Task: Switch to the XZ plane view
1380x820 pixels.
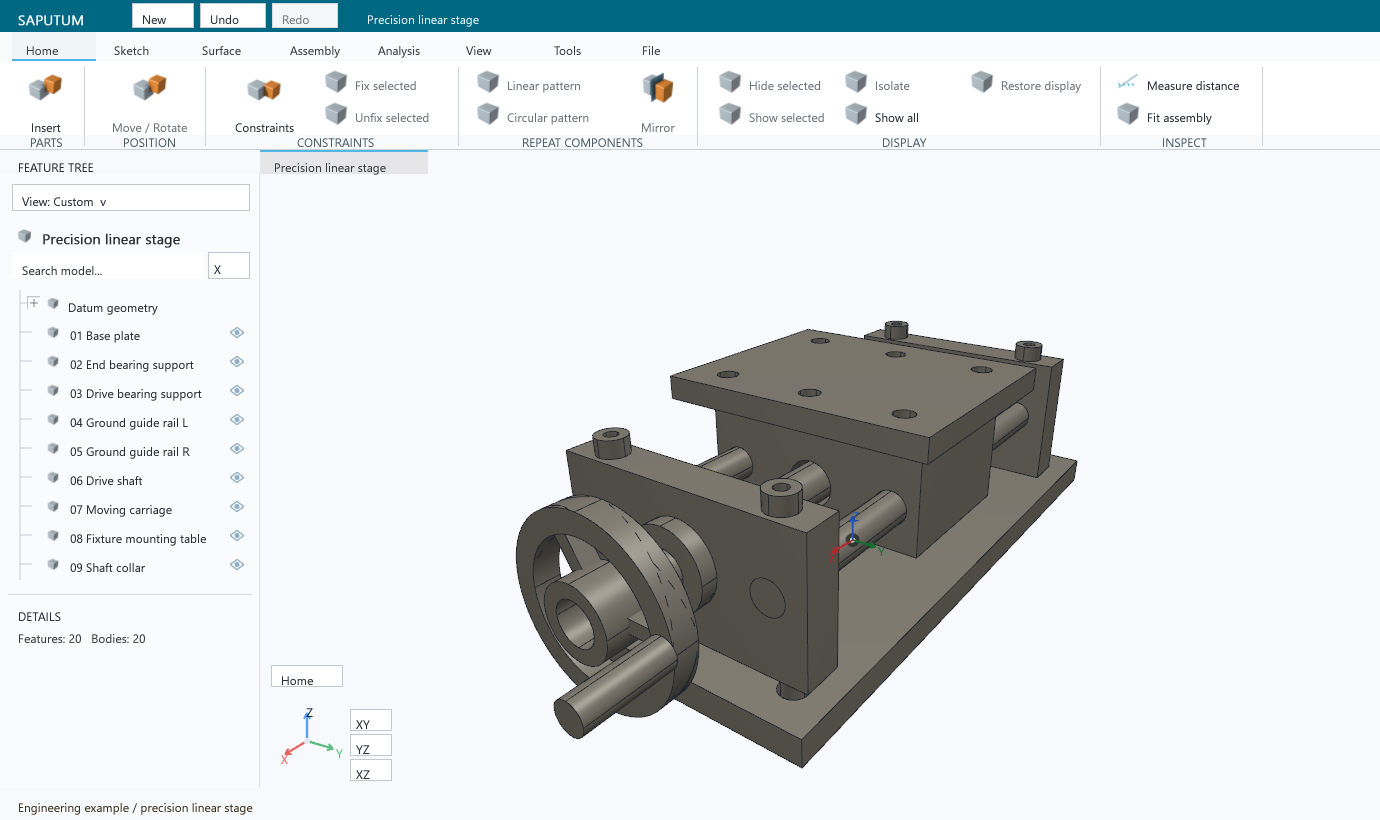Action: point(371,770)
